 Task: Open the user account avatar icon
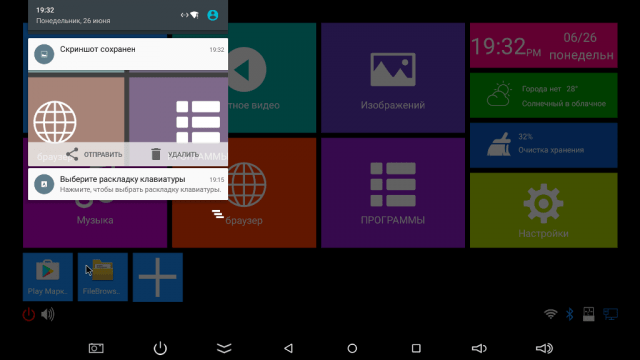(x=213, y=15)
